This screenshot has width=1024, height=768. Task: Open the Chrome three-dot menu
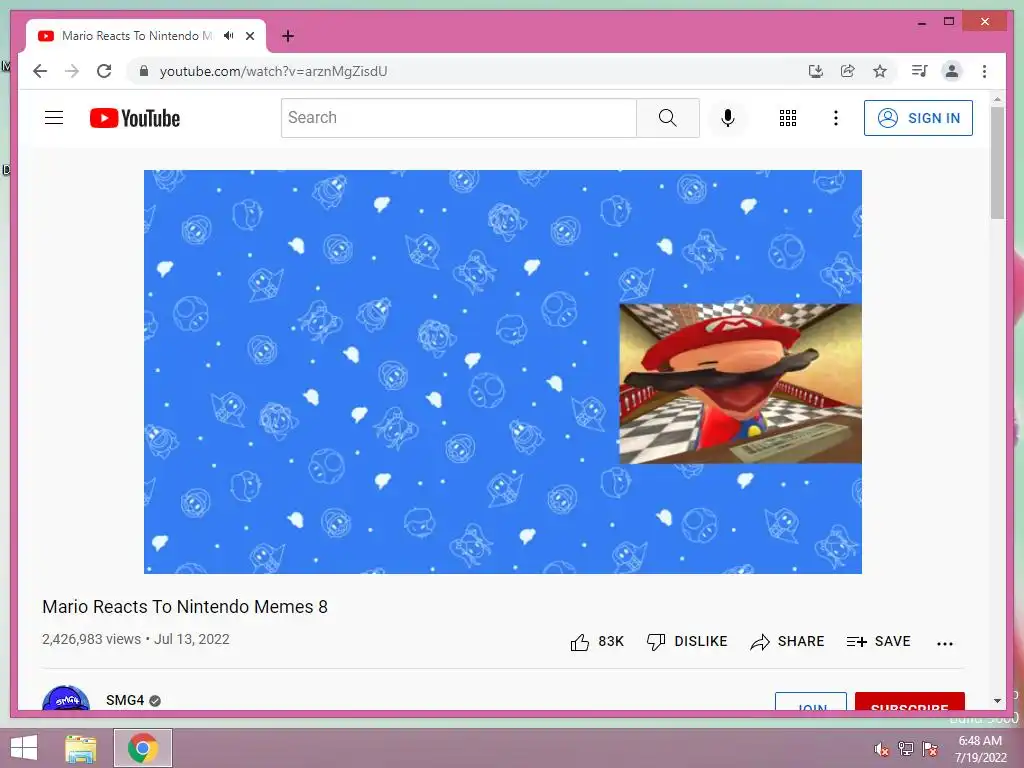984,71
